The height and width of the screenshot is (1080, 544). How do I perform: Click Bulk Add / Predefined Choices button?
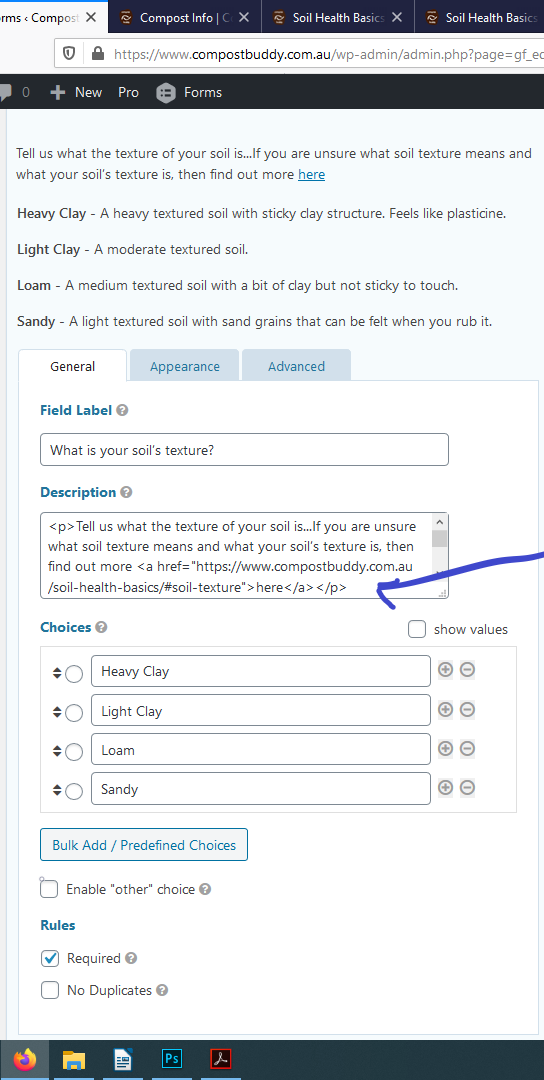[x=144, y=845]
